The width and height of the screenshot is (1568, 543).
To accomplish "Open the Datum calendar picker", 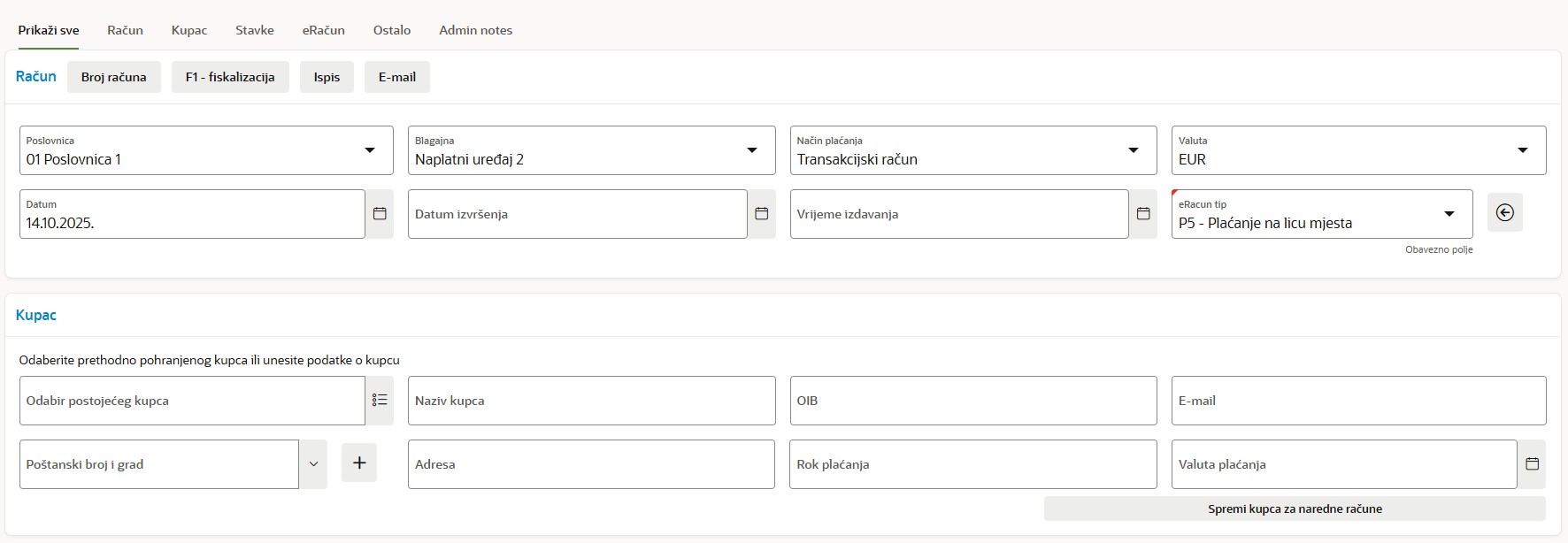I will [380, 214].
